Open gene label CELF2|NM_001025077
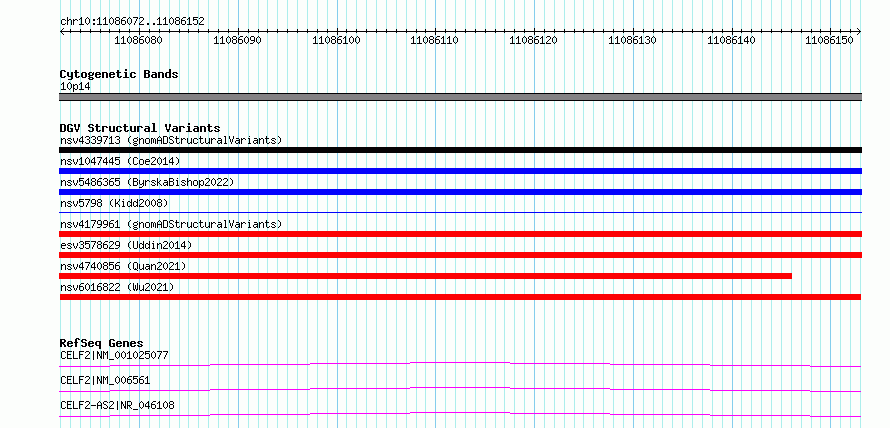The image size is (890, 428). pos(114,355)
